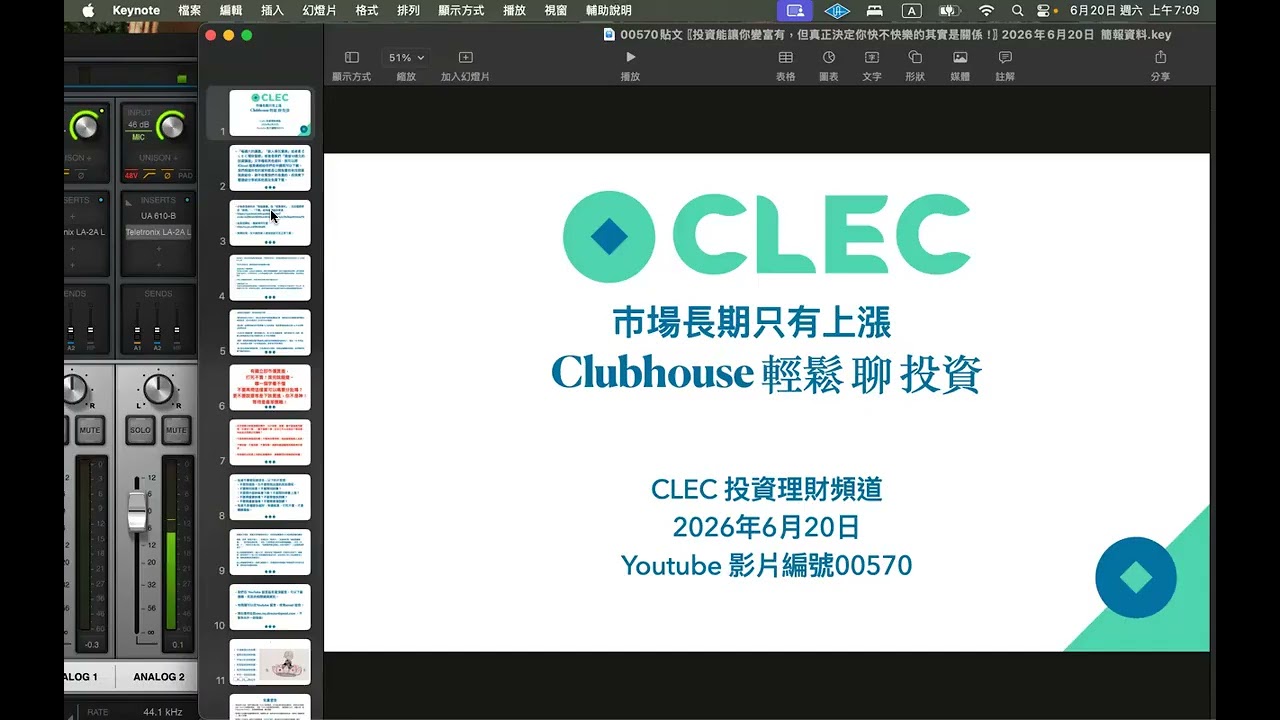Toggle SOLO on ANALOG 2 channel in mixer
The height and width of the screenshot is (720, 1280).
[x=140, y=430]
